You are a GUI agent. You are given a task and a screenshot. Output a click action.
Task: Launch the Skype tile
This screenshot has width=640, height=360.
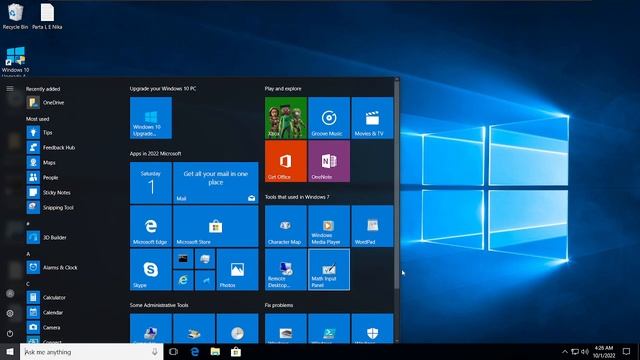(151, 269)
